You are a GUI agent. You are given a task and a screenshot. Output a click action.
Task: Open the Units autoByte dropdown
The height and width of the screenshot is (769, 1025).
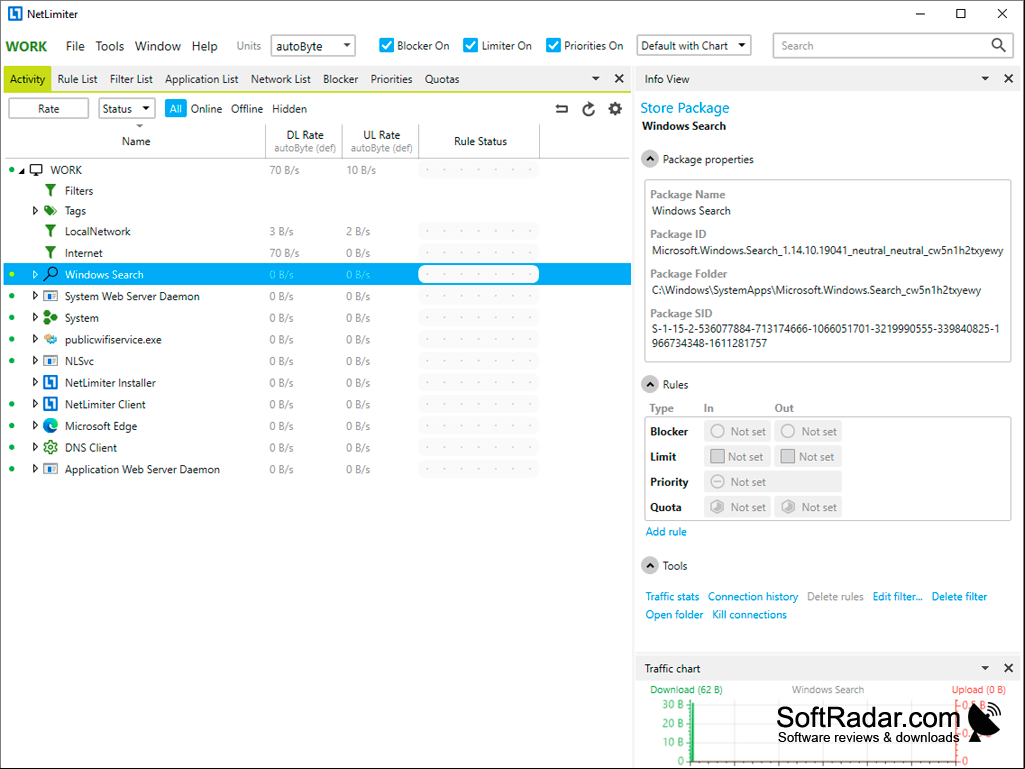click(313, 46)
